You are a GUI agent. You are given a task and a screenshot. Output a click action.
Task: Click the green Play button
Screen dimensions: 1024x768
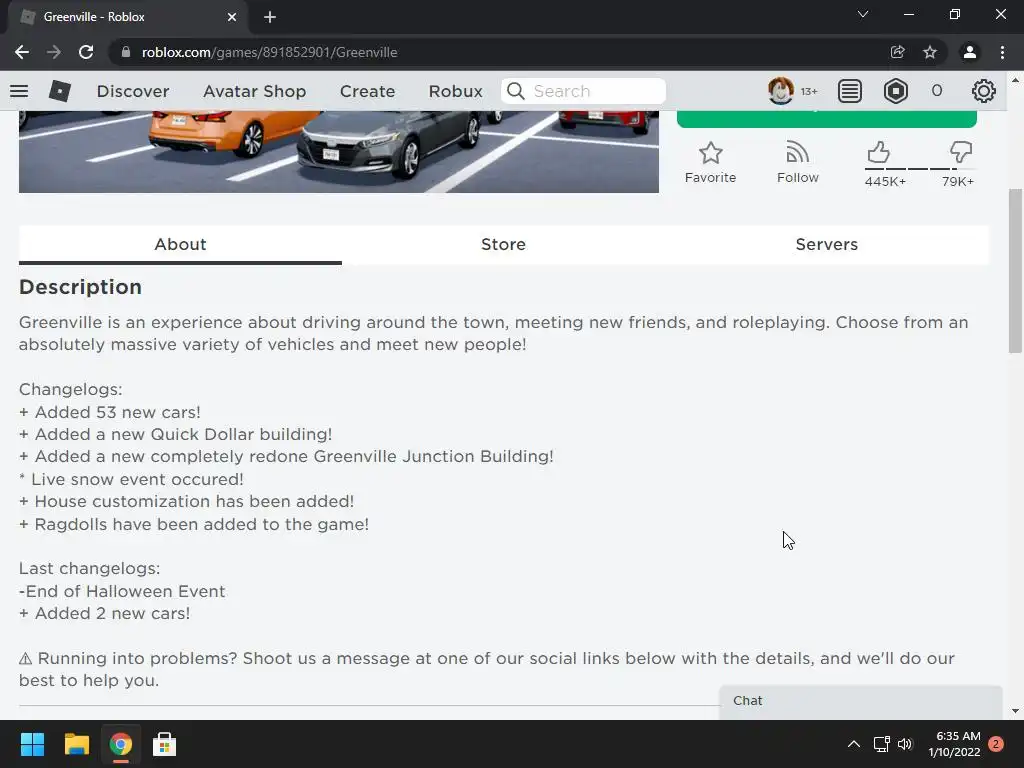pyautogui.click(x=827, y=119)
